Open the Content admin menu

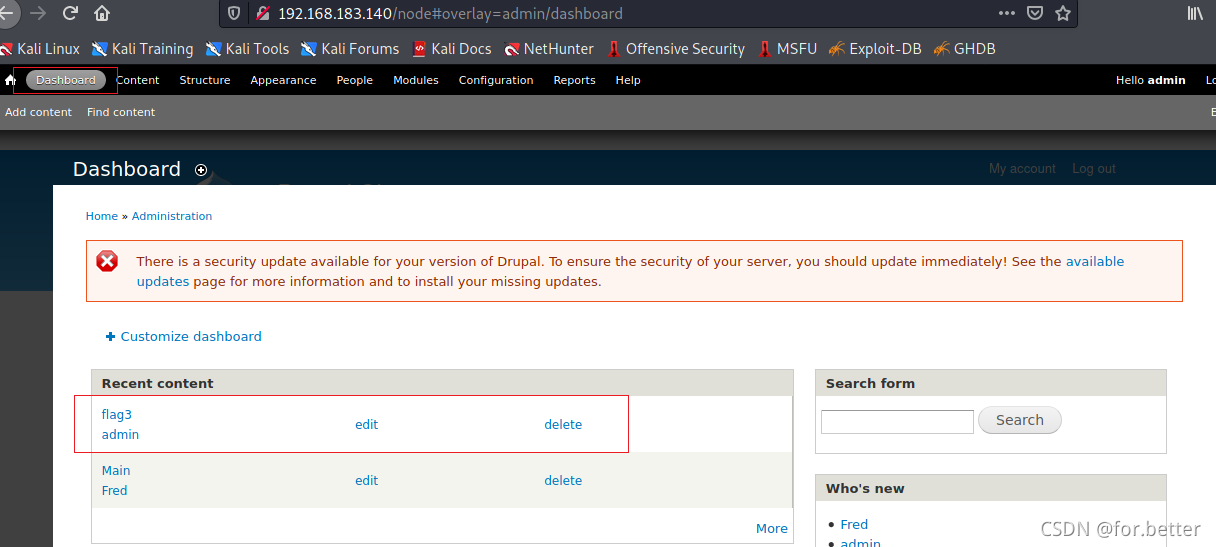[137, 80]
